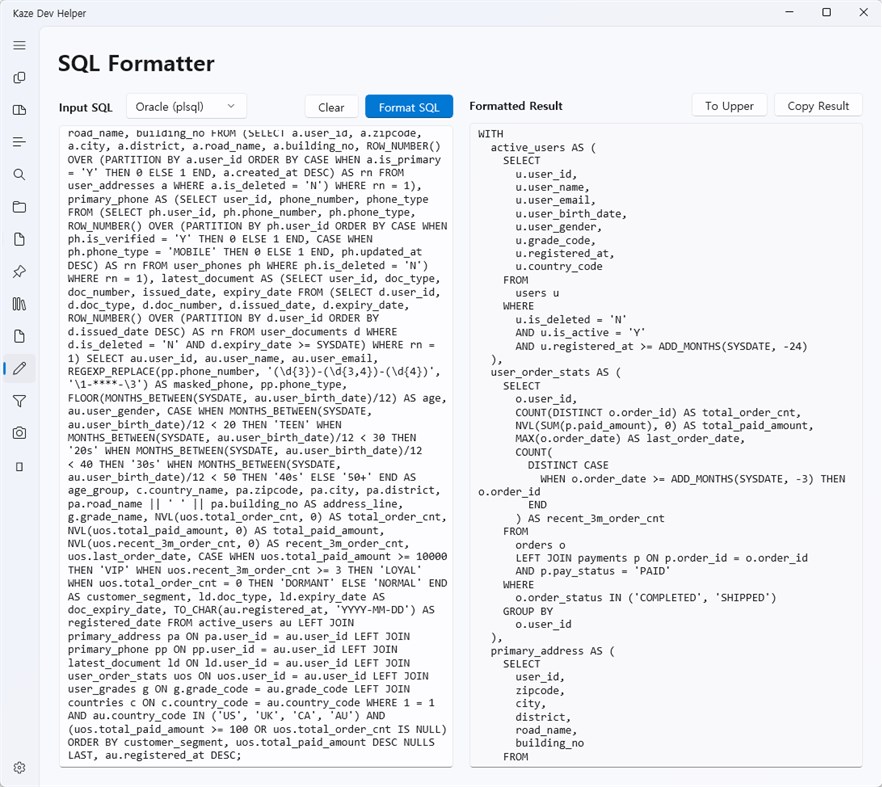The width and height of the screenshot is (882, 787).
Task: Click 'users u' line in result
Action: click(x=537, y=293)
